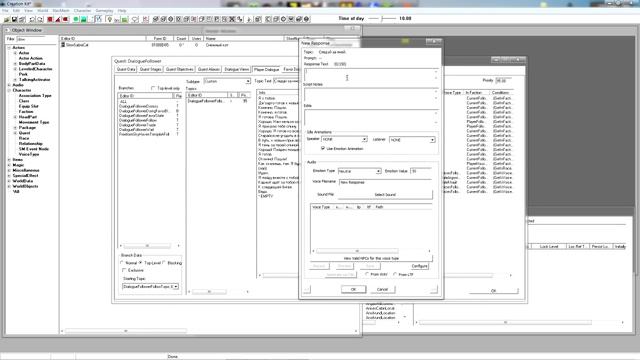
Task: Click the Emotion Value field
Action: 420,171
